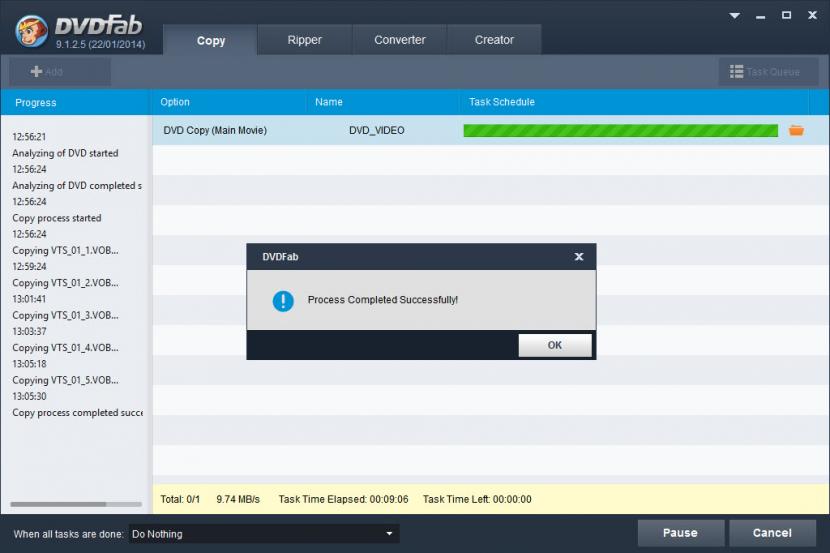Click the 13:05:30 timestamp
This screenshot has width=830, height=553.
click(x=29, y=396)
